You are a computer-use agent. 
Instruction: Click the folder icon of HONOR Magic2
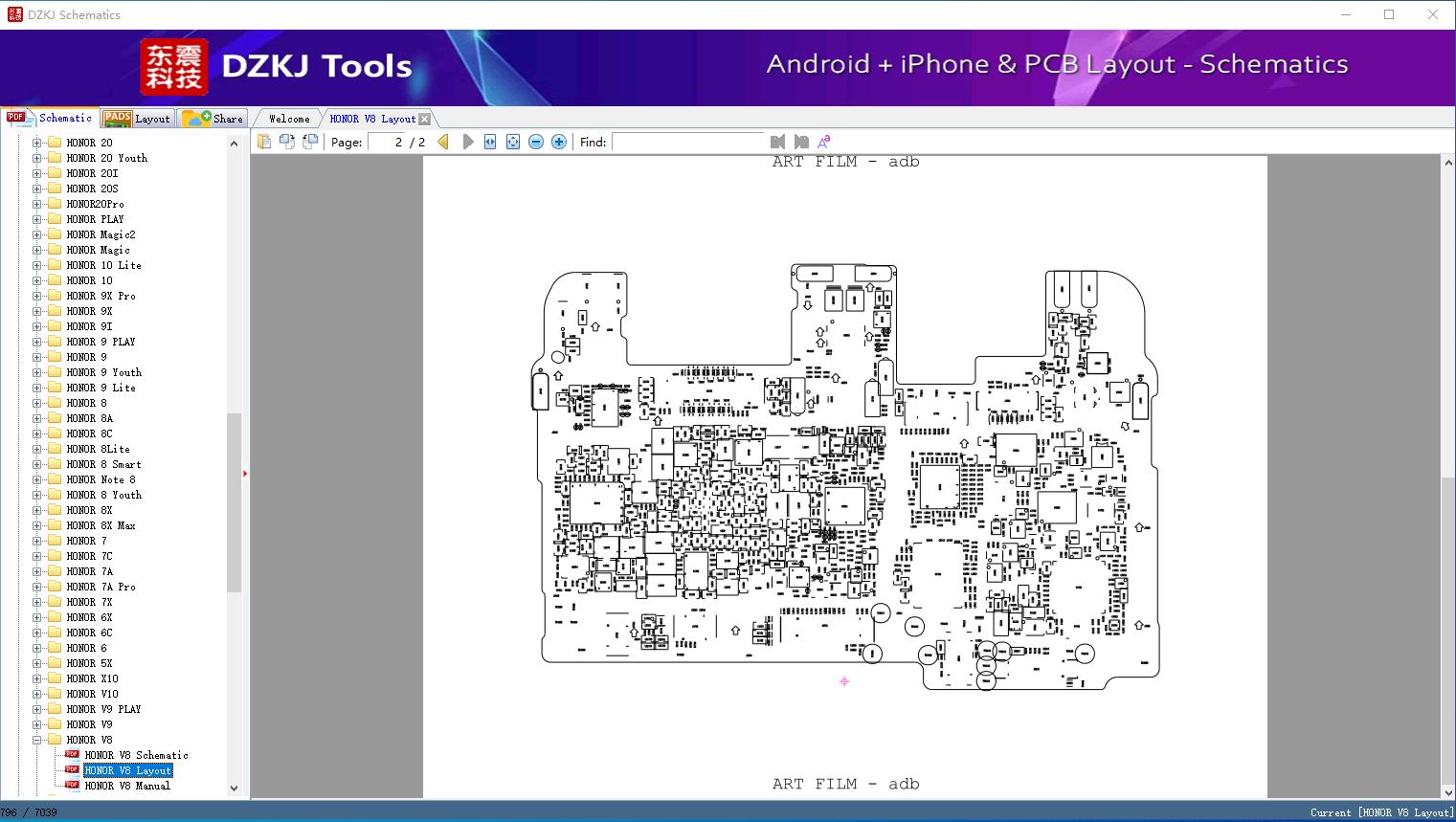tap(55, 234)
